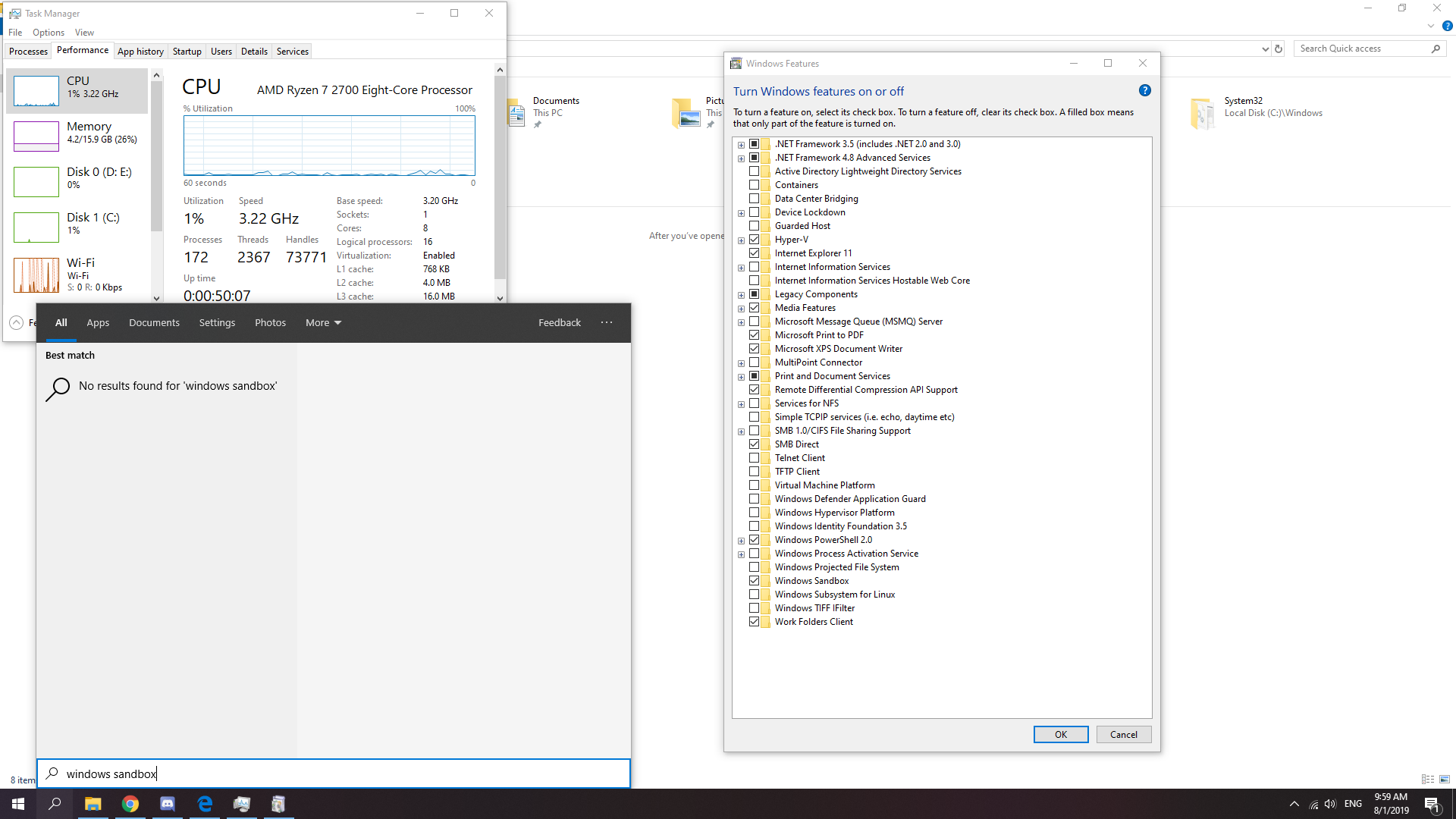1456x819 pixels.
Task: Select Memory in Task Manager sidebar
Action: (x=77, y=136)
